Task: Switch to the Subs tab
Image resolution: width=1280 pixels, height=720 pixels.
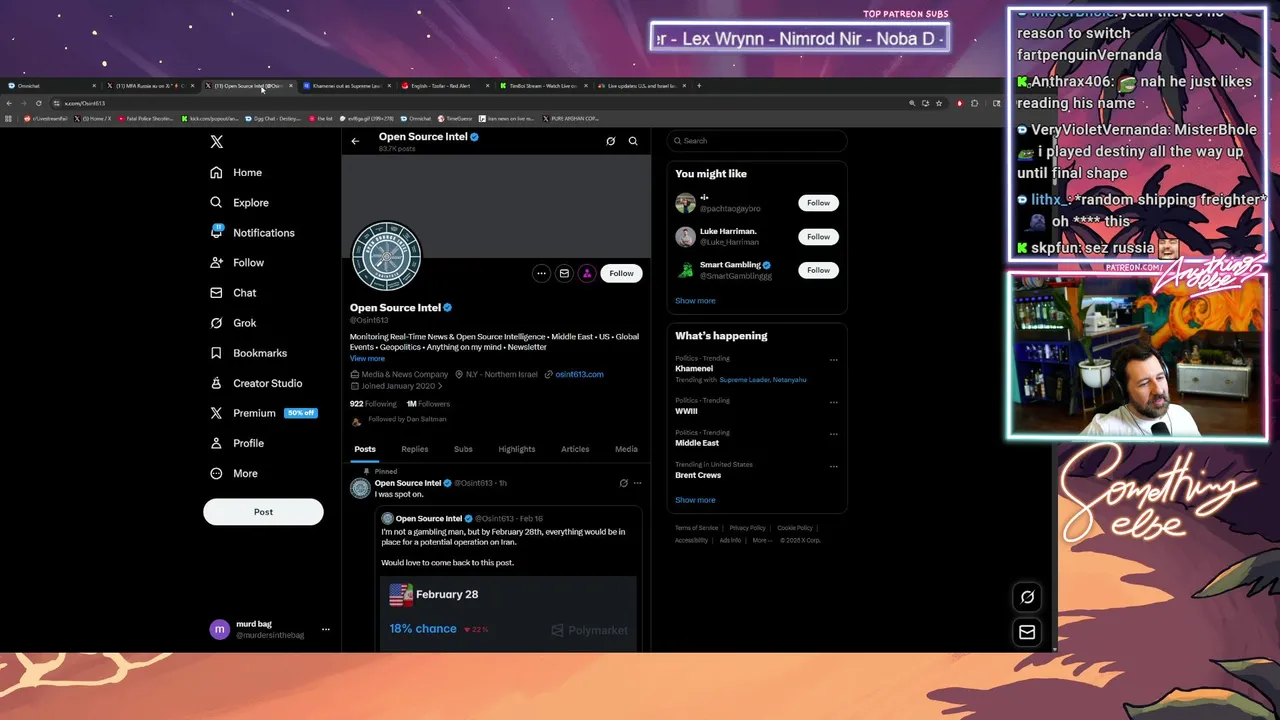Action: click(463, 449)
